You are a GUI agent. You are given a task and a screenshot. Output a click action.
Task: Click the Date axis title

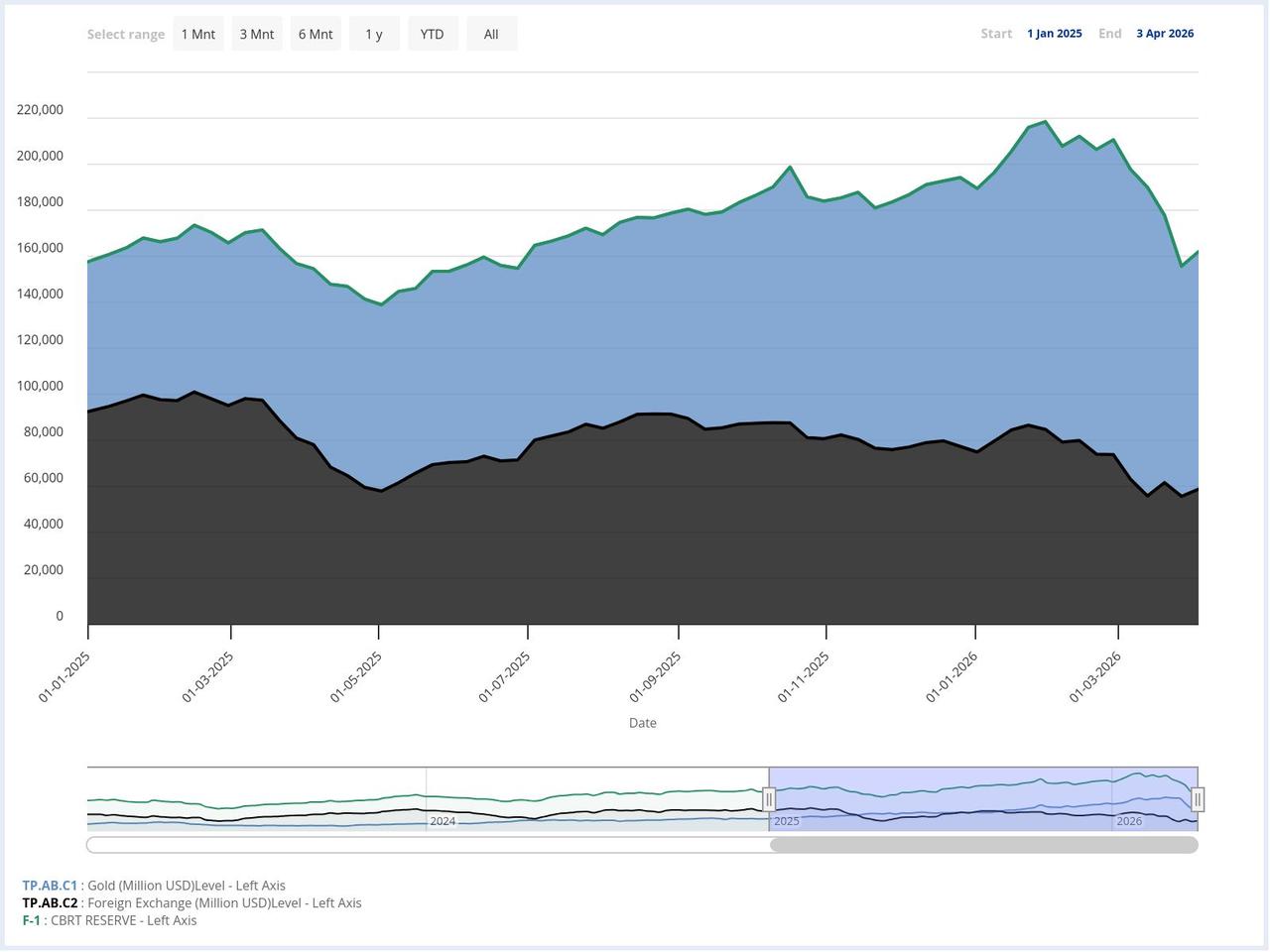[642, 722]
